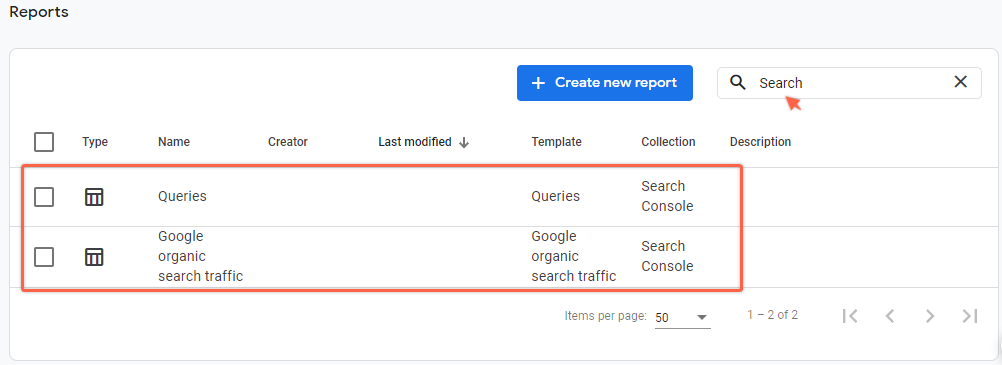
Task: Check the Google organic search traffic checkbox
Action: (x=44, y=257)
